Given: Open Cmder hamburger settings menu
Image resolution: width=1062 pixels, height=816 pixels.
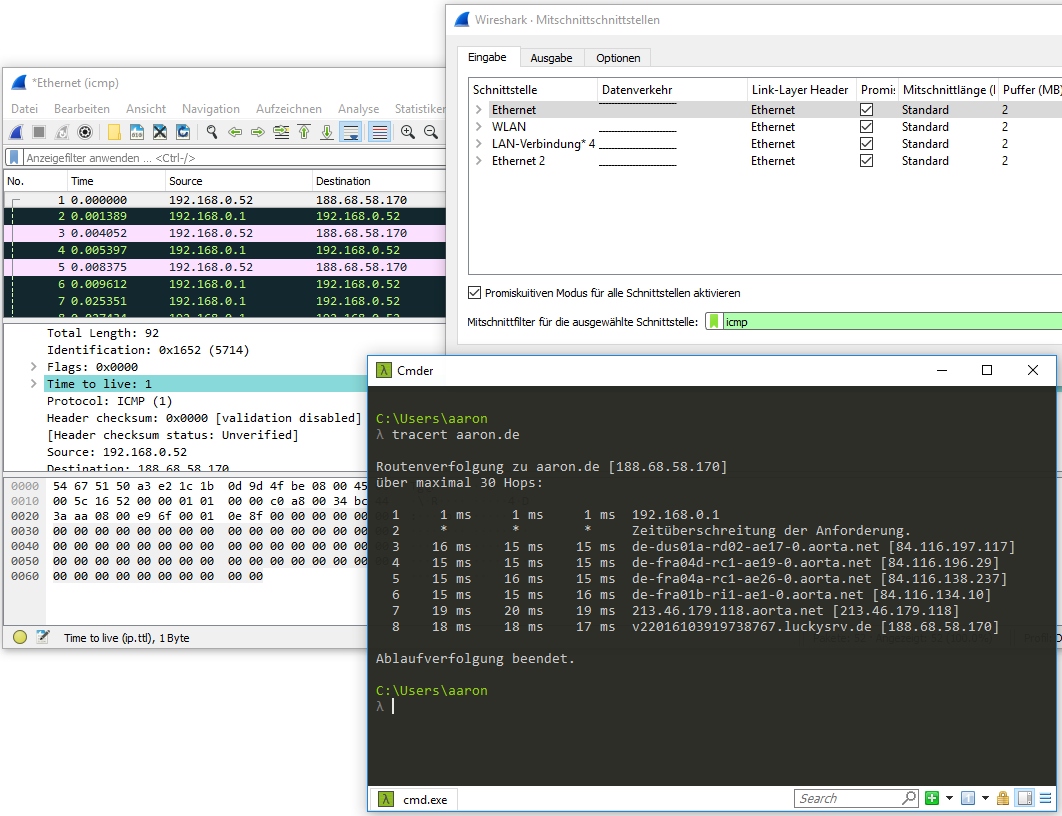Looking at the screenshot, I should click(x=1046, y=798).
